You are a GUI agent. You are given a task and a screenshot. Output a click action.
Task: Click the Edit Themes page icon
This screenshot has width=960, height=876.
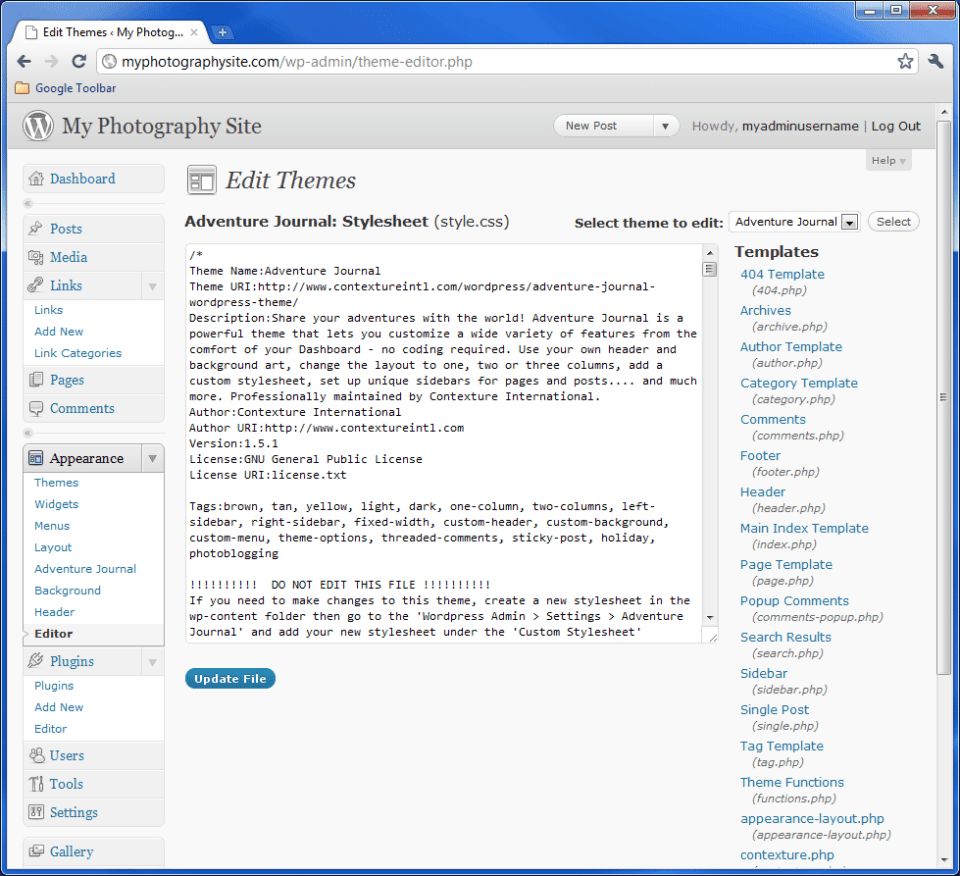[x=201, y=180]
